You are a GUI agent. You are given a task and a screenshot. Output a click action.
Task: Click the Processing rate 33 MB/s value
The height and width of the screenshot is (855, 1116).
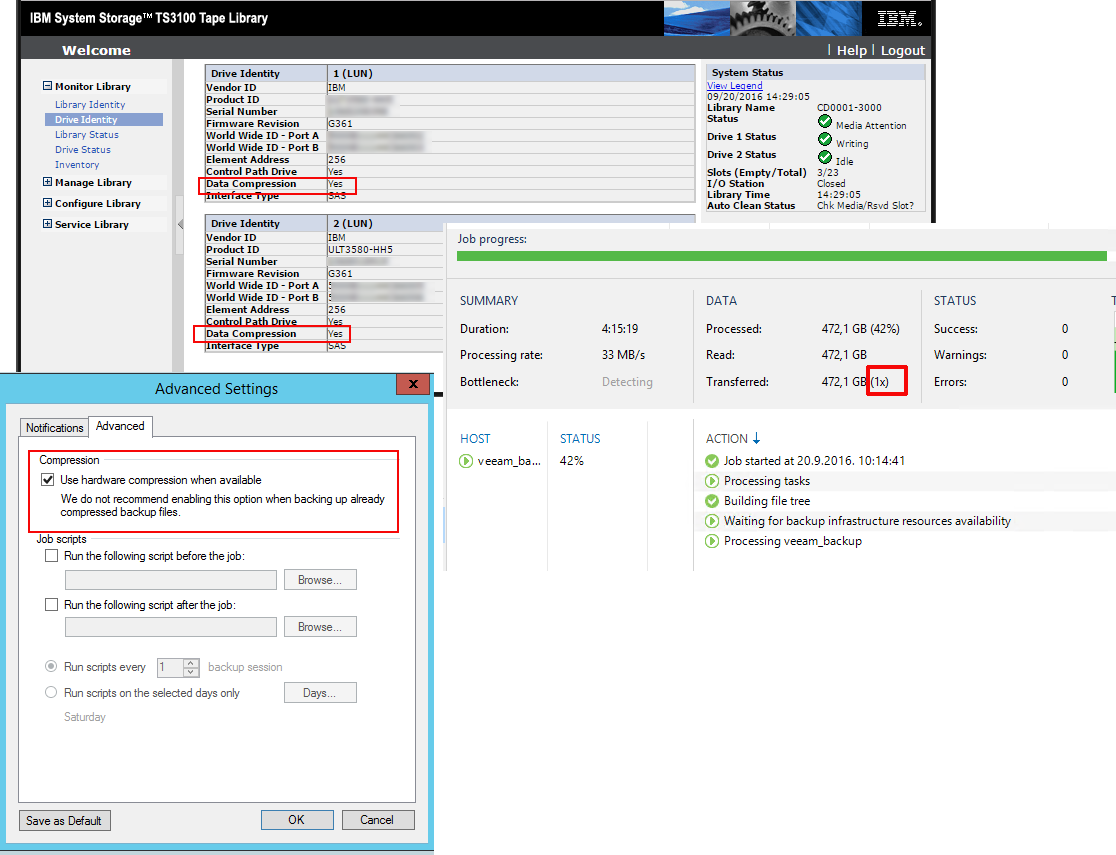pyautogui.click(x=623, y=355)
